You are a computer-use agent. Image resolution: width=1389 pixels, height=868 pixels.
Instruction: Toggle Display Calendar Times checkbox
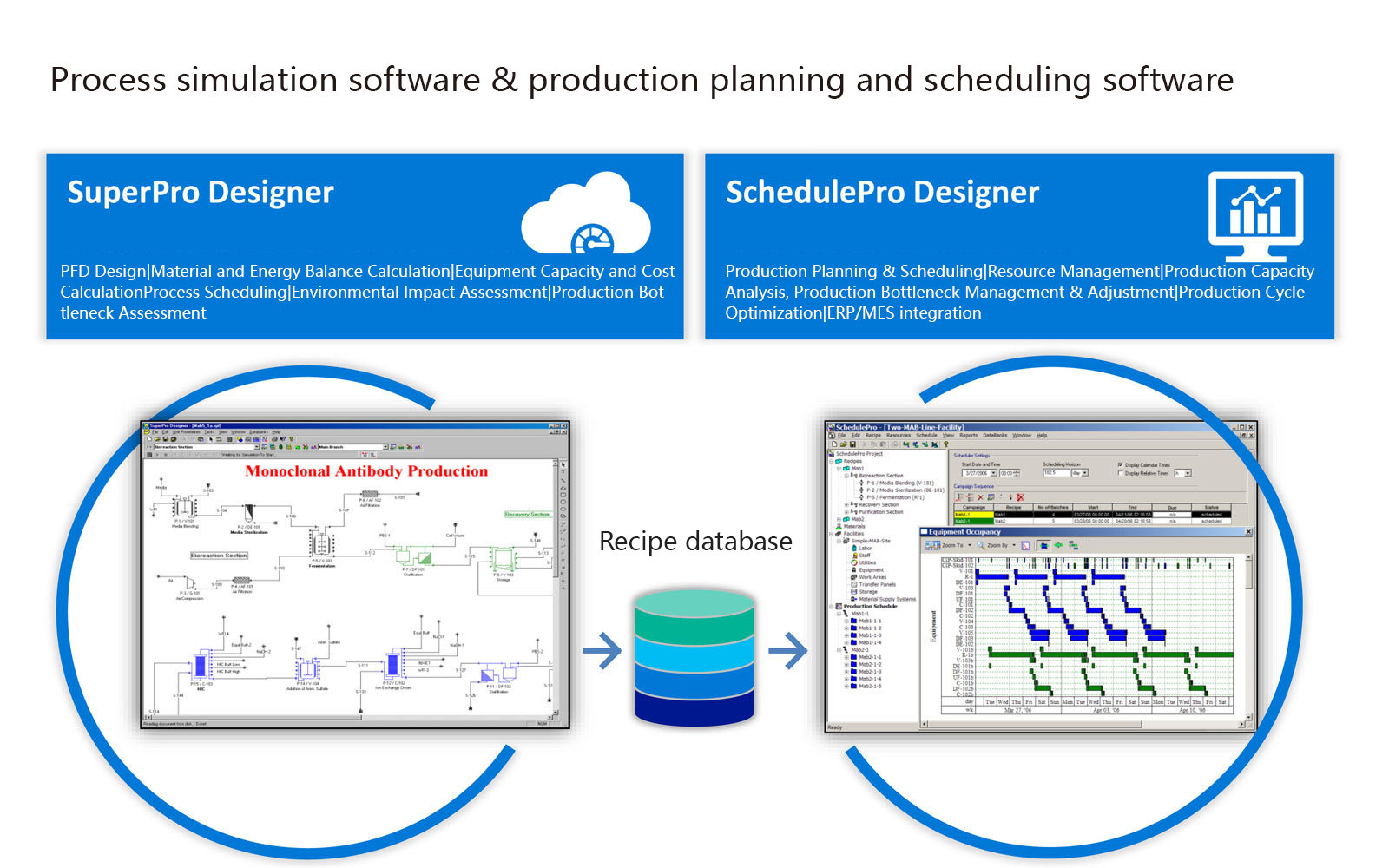tap(1121, 464)
